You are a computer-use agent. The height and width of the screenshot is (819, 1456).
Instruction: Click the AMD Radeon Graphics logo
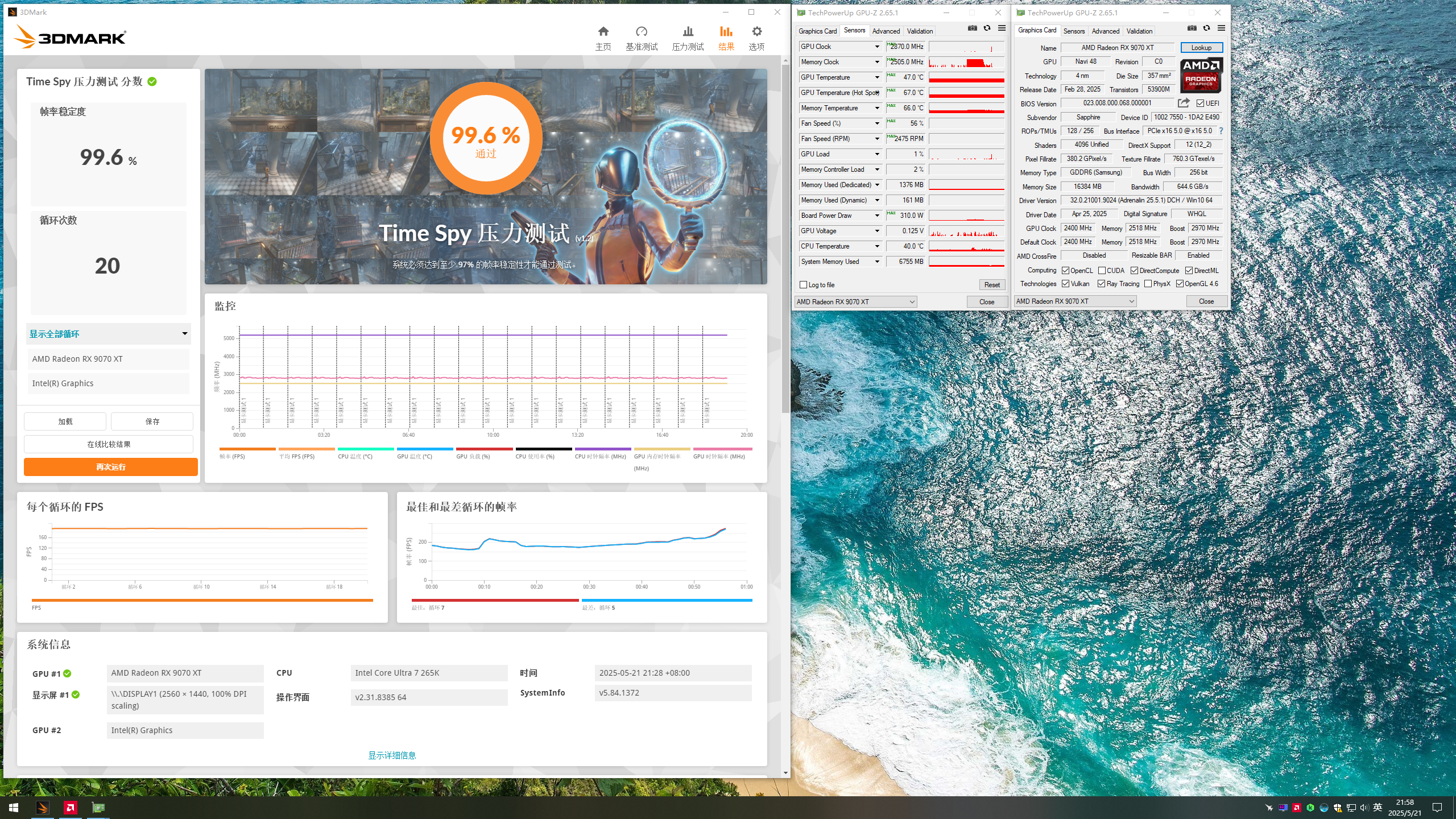point(1201,75)
